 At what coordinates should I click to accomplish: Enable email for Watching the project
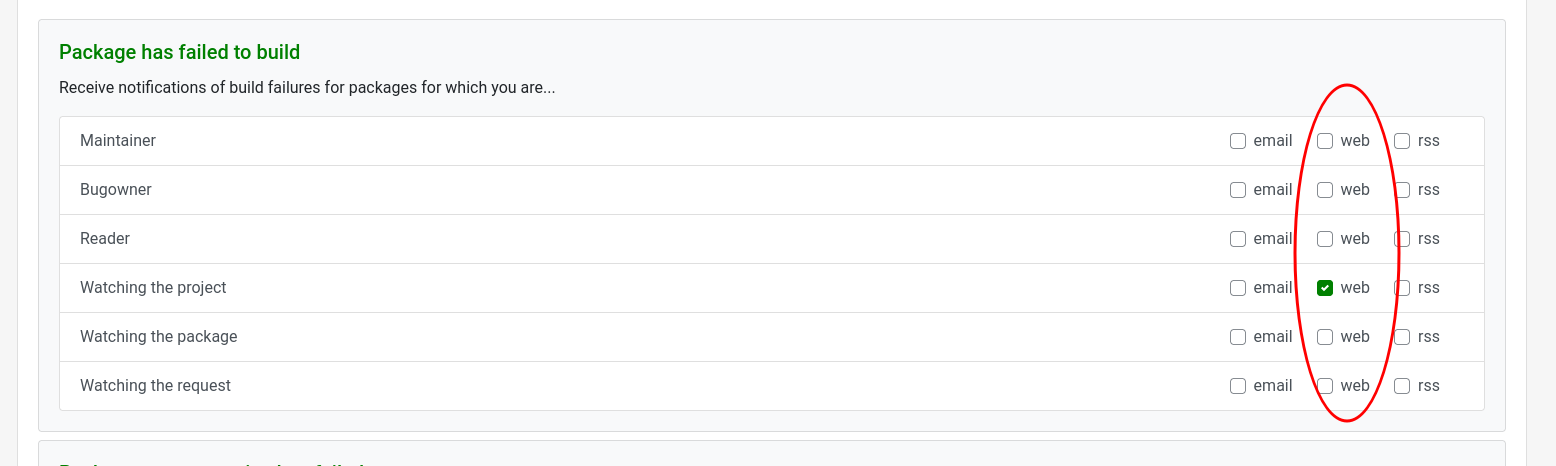1238,288
